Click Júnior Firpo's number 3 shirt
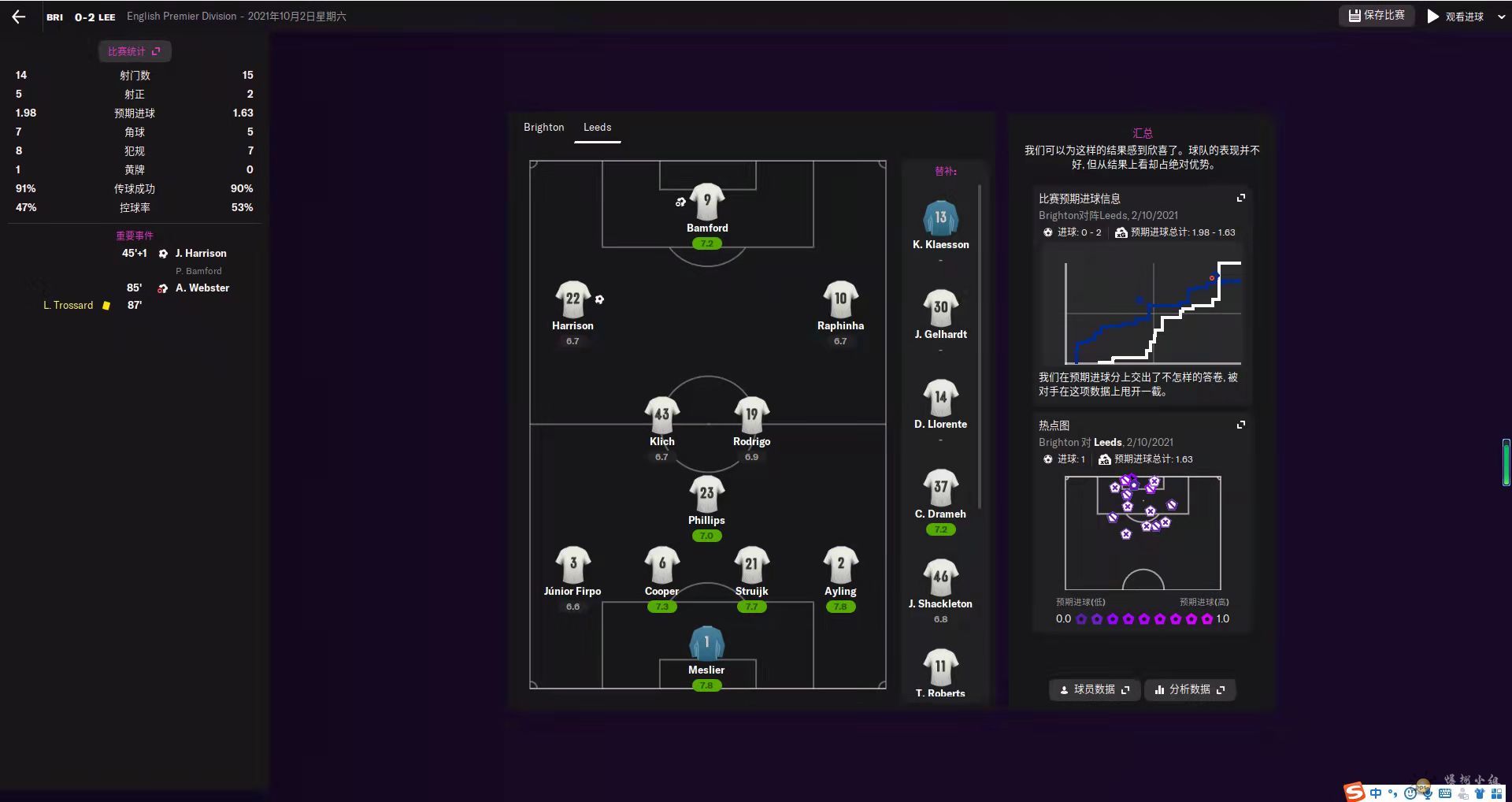 pyautogui.click(x=573, y=565)
